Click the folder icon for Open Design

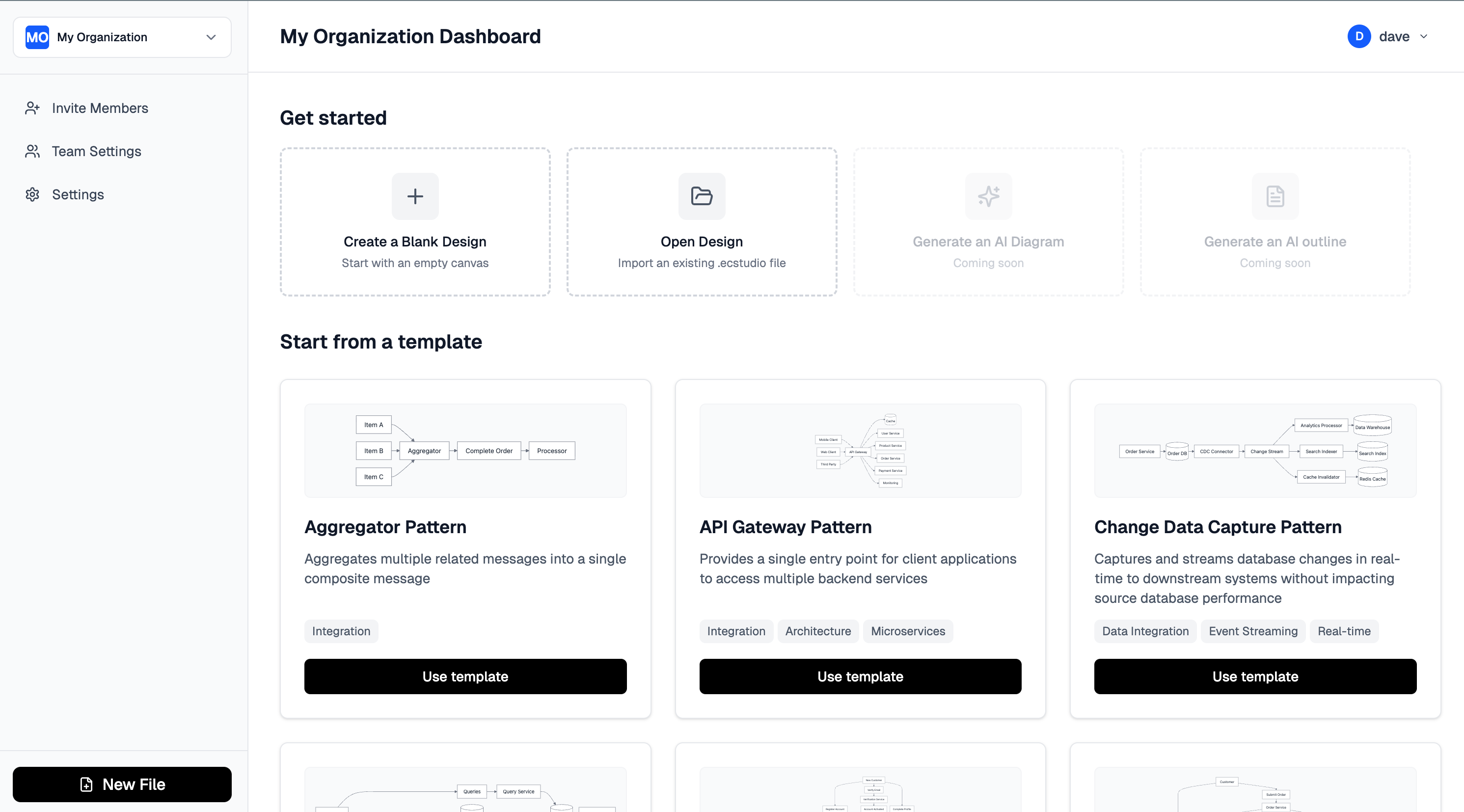pyautogui.click(x=701, y=196)
